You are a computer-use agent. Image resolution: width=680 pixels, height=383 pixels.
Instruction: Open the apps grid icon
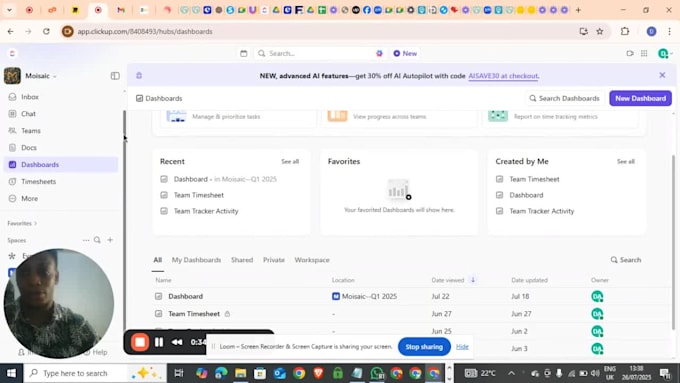pos(644,53)
